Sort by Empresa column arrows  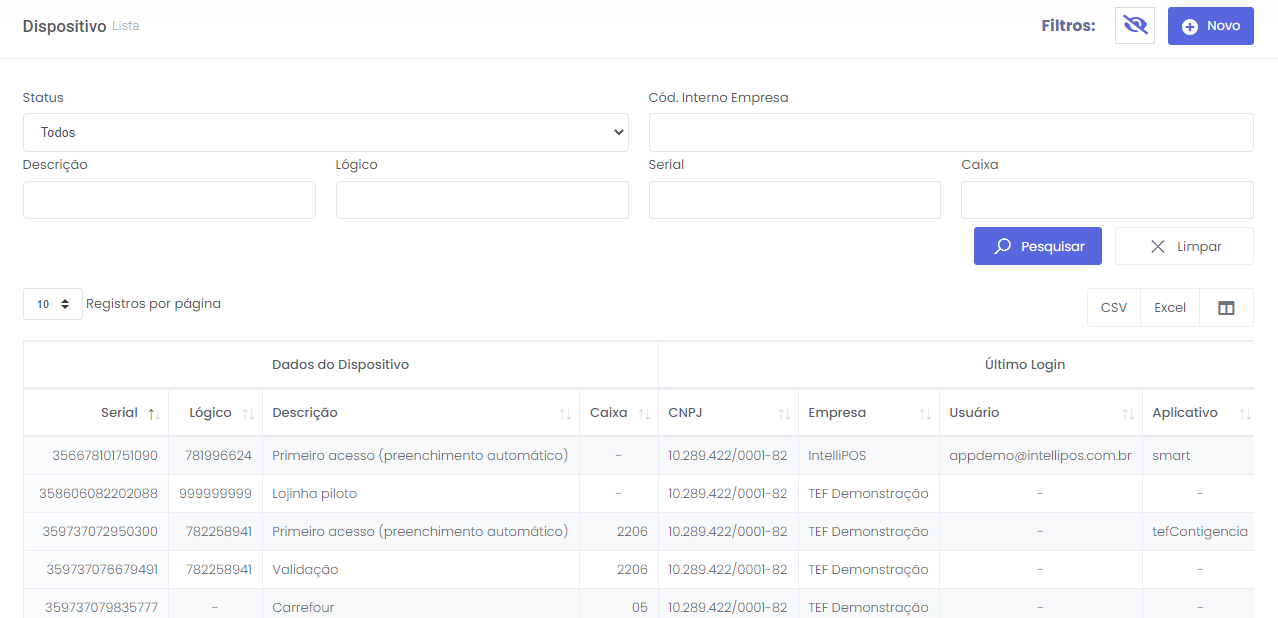925,413
